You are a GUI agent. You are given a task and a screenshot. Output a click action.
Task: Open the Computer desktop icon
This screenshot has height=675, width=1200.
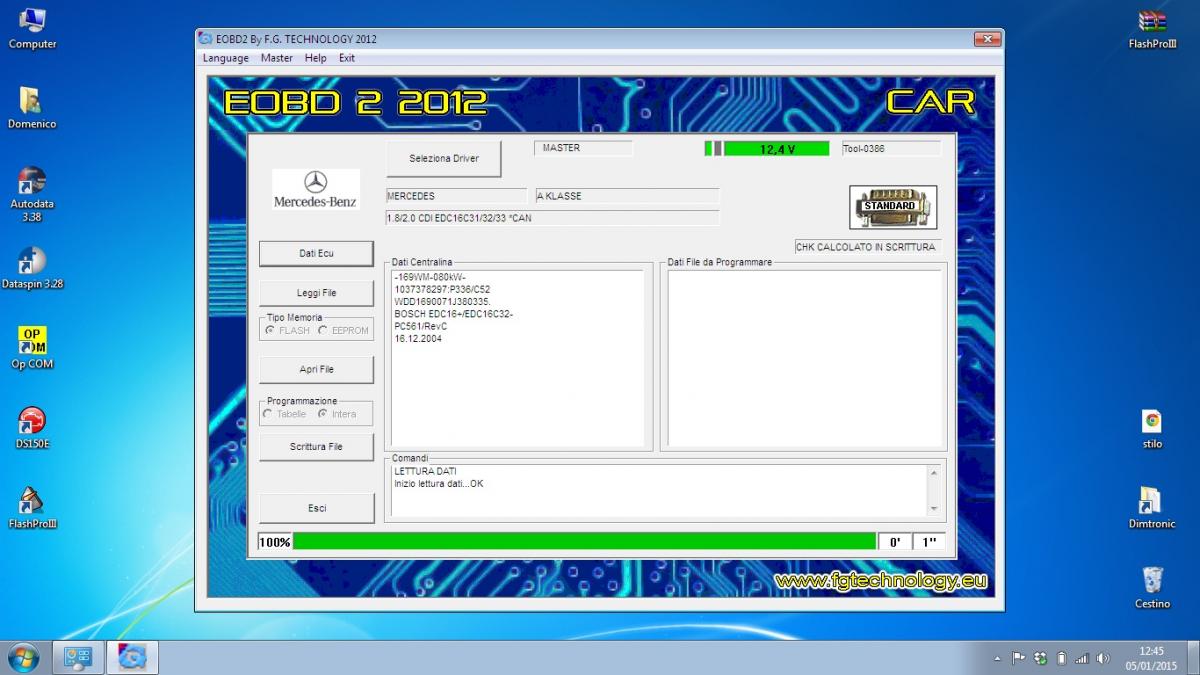pyautogui.click(x=32, y=27)
